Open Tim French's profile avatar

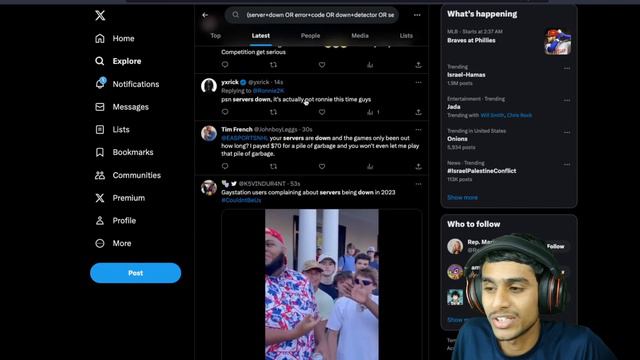pos(209,133)
